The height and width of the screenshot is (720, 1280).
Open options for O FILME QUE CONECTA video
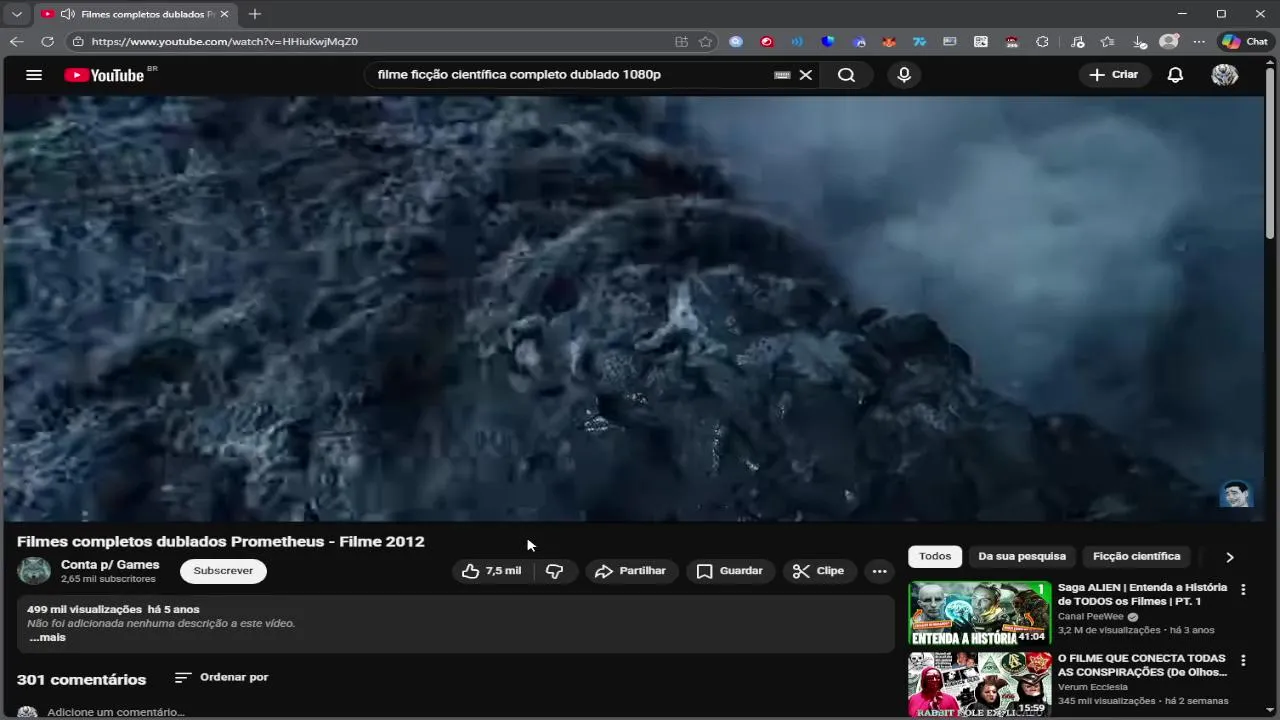[x=1243, y=661]
